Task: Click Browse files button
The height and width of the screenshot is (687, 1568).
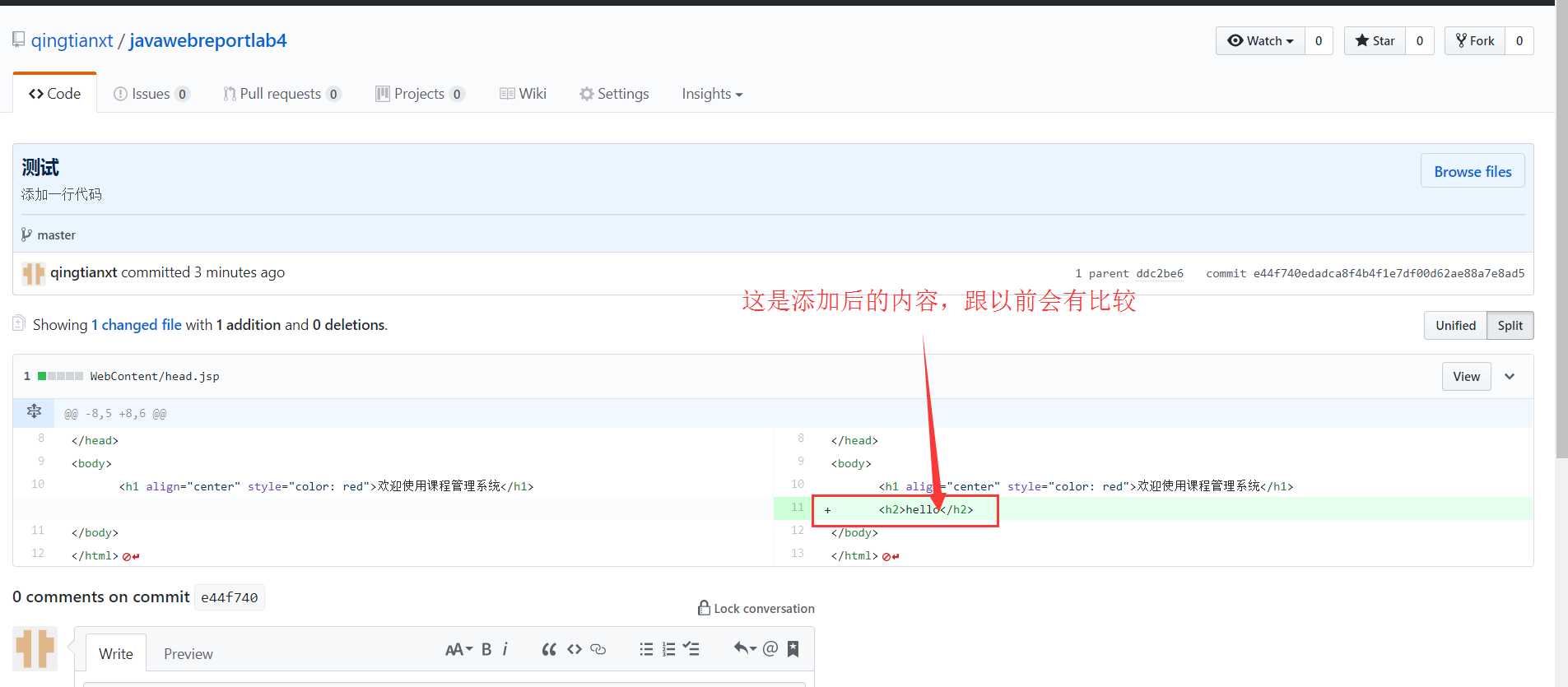Action: (x=1473, y=171)
